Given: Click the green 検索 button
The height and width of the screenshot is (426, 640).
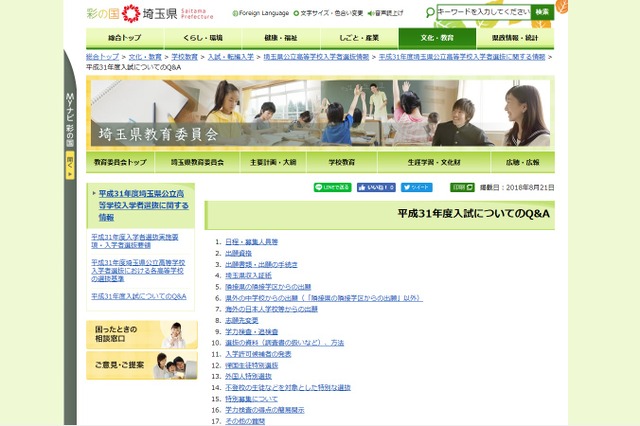Looking at the screenshot, I should pos(542,12).
